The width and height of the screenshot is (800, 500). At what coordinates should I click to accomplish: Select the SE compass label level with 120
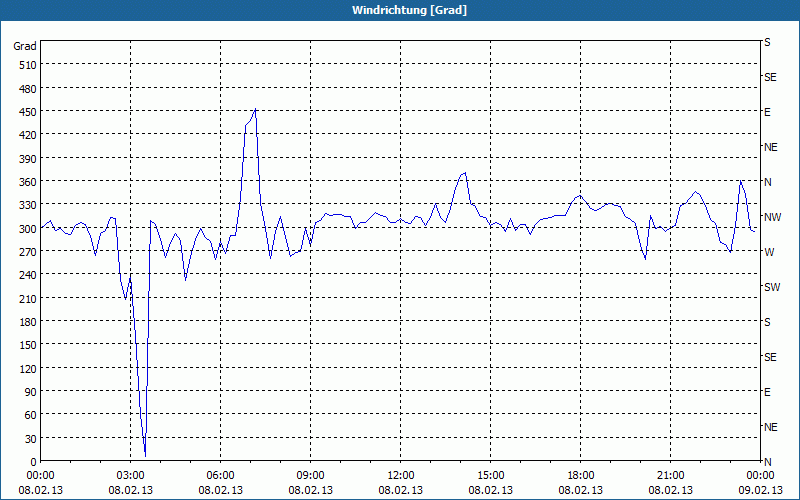point(770,357)
